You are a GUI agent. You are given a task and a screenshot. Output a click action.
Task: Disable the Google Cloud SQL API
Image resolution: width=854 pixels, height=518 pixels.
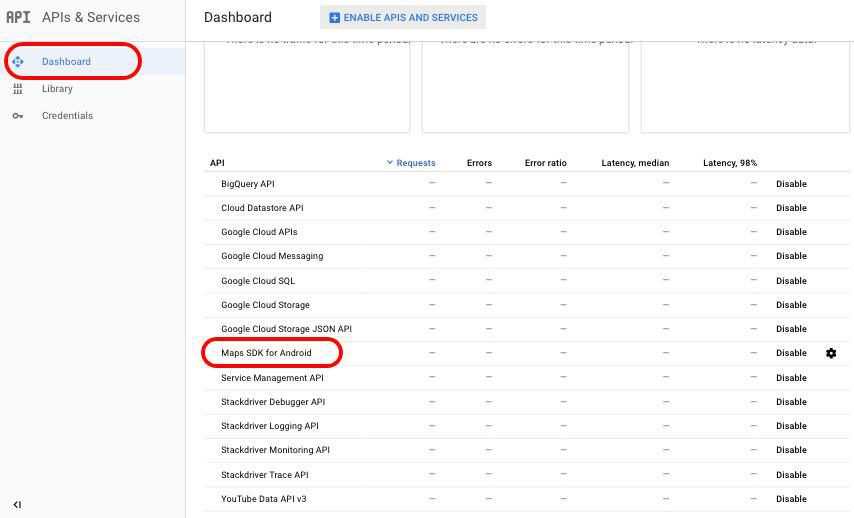[x=791, y=281]
